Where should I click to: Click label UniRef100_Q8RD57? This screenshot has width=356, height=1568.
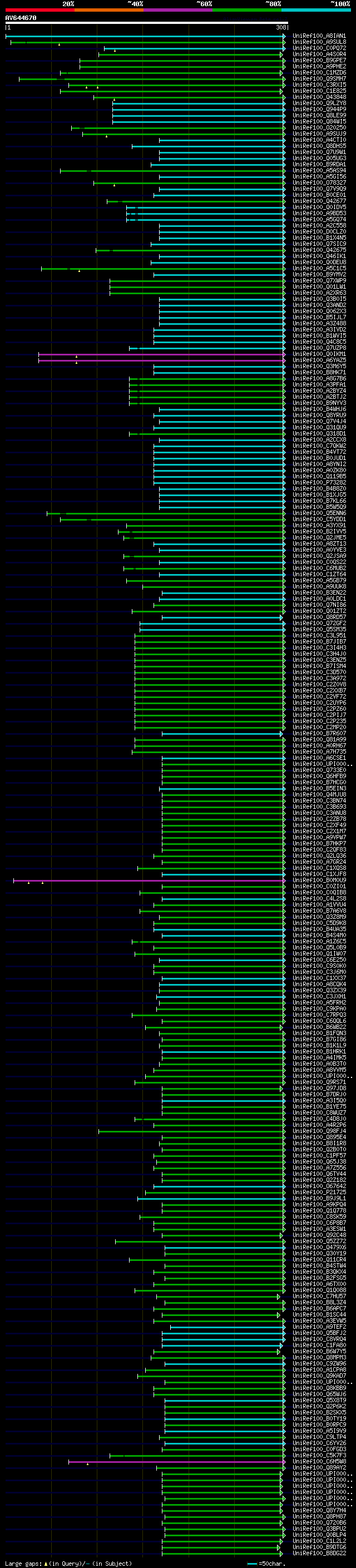point(319,617)
